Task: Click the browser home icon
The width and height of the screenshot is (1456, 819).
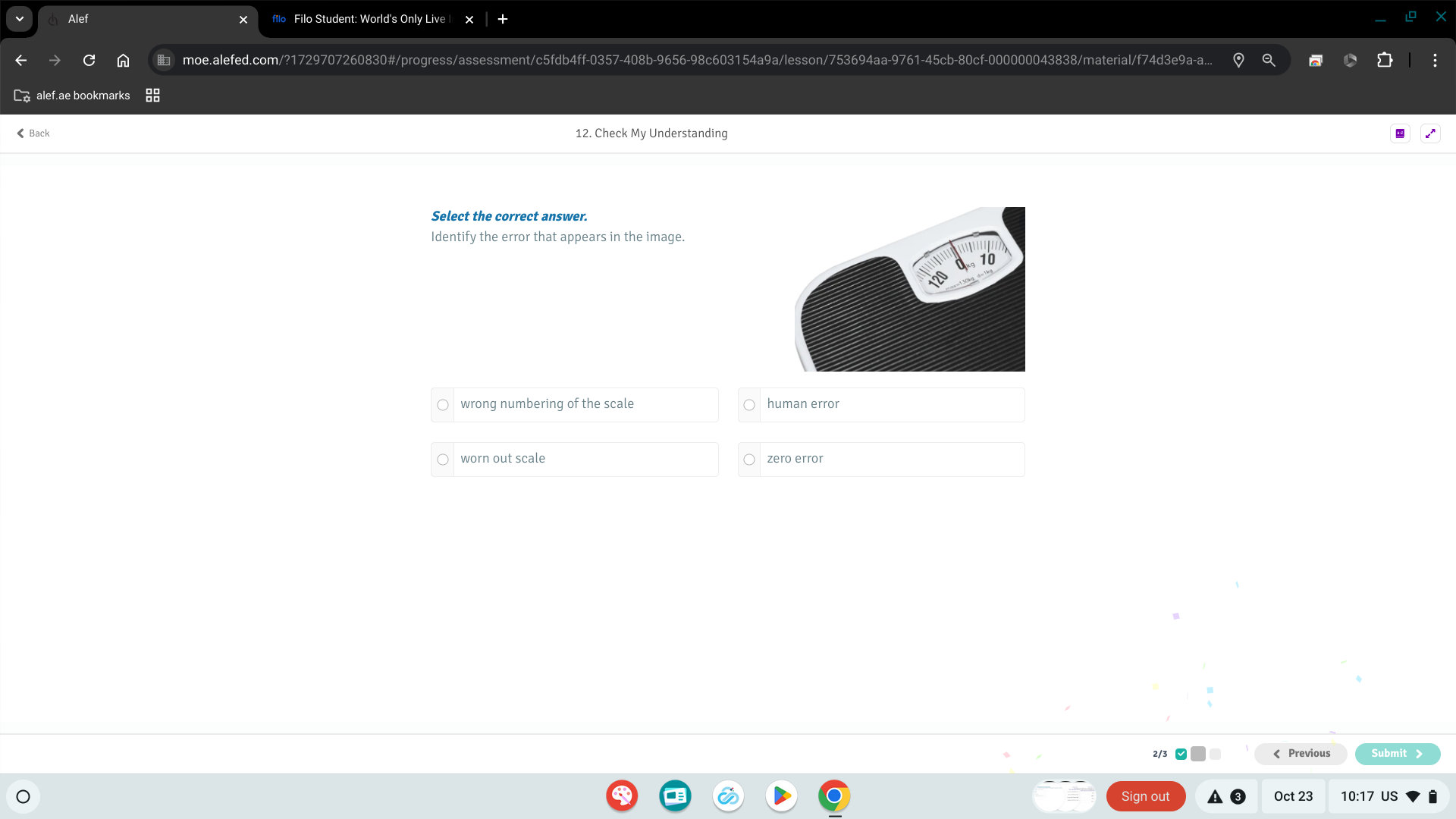Action: [123, 60]
